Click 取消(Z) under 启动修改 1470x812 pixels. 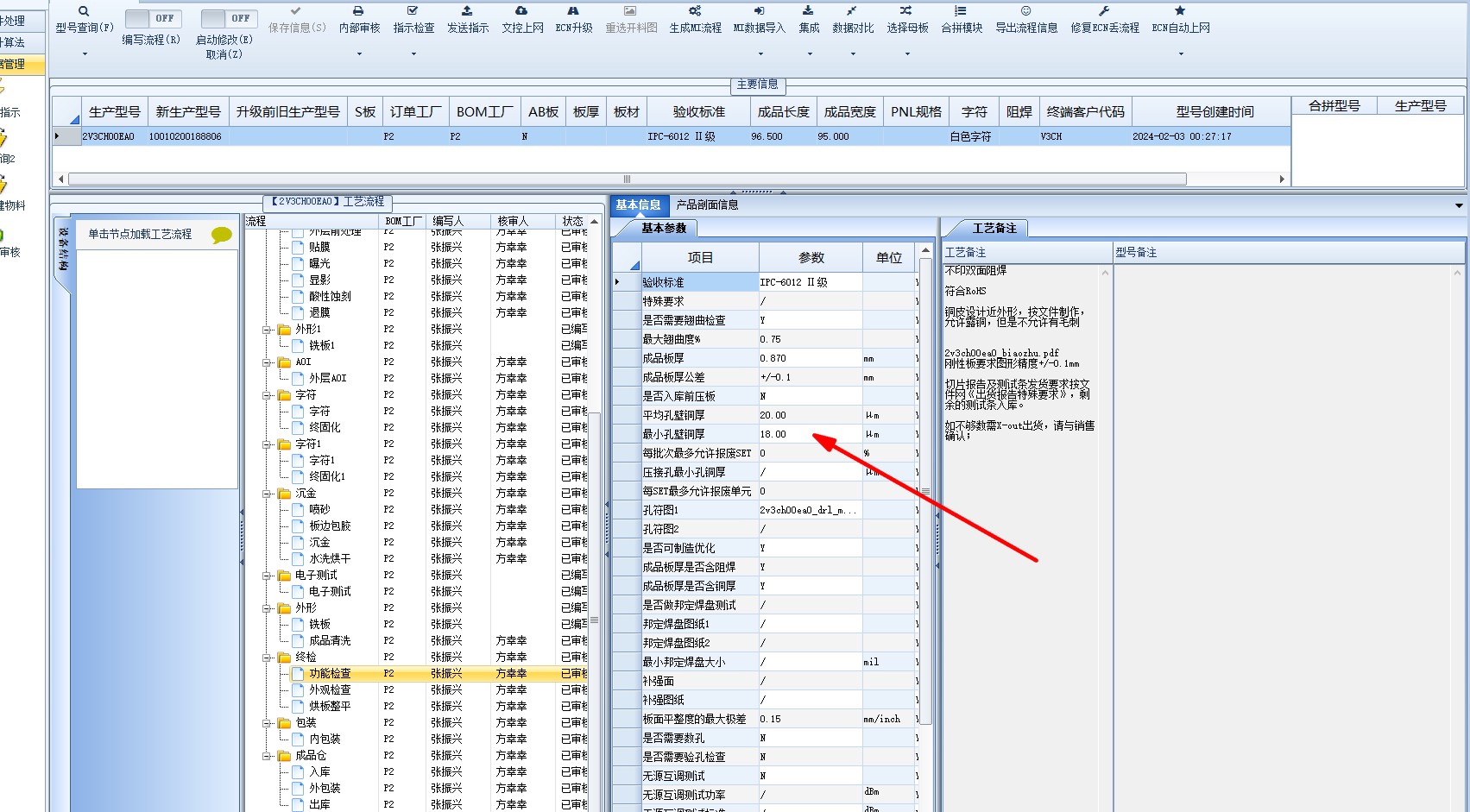(x=224, y=54)
